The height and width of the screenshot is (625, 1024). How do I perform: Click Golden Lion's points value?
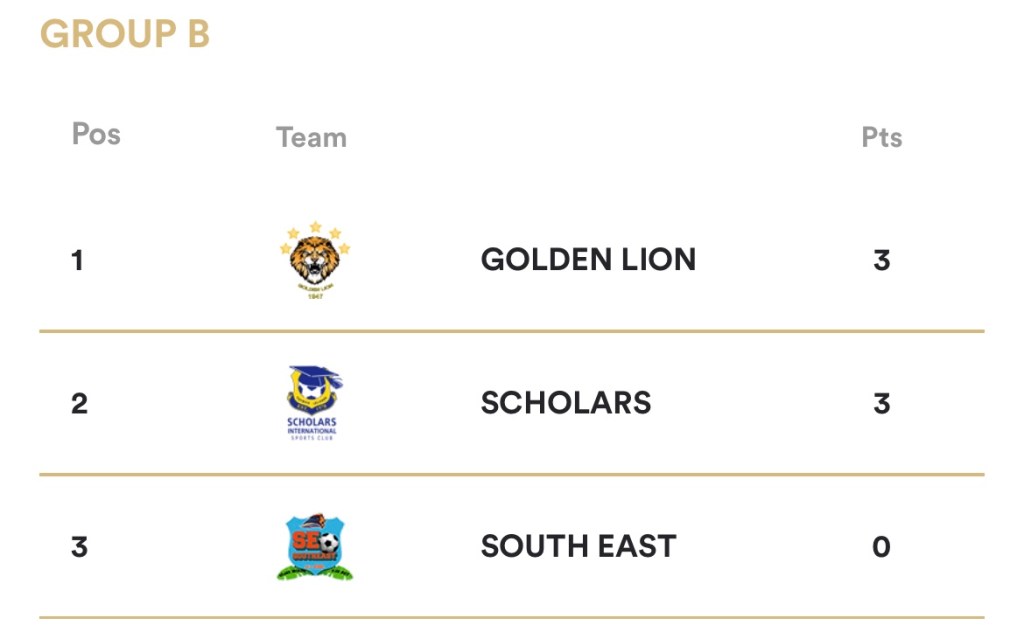pyautogui.click(x=881, y=261)
